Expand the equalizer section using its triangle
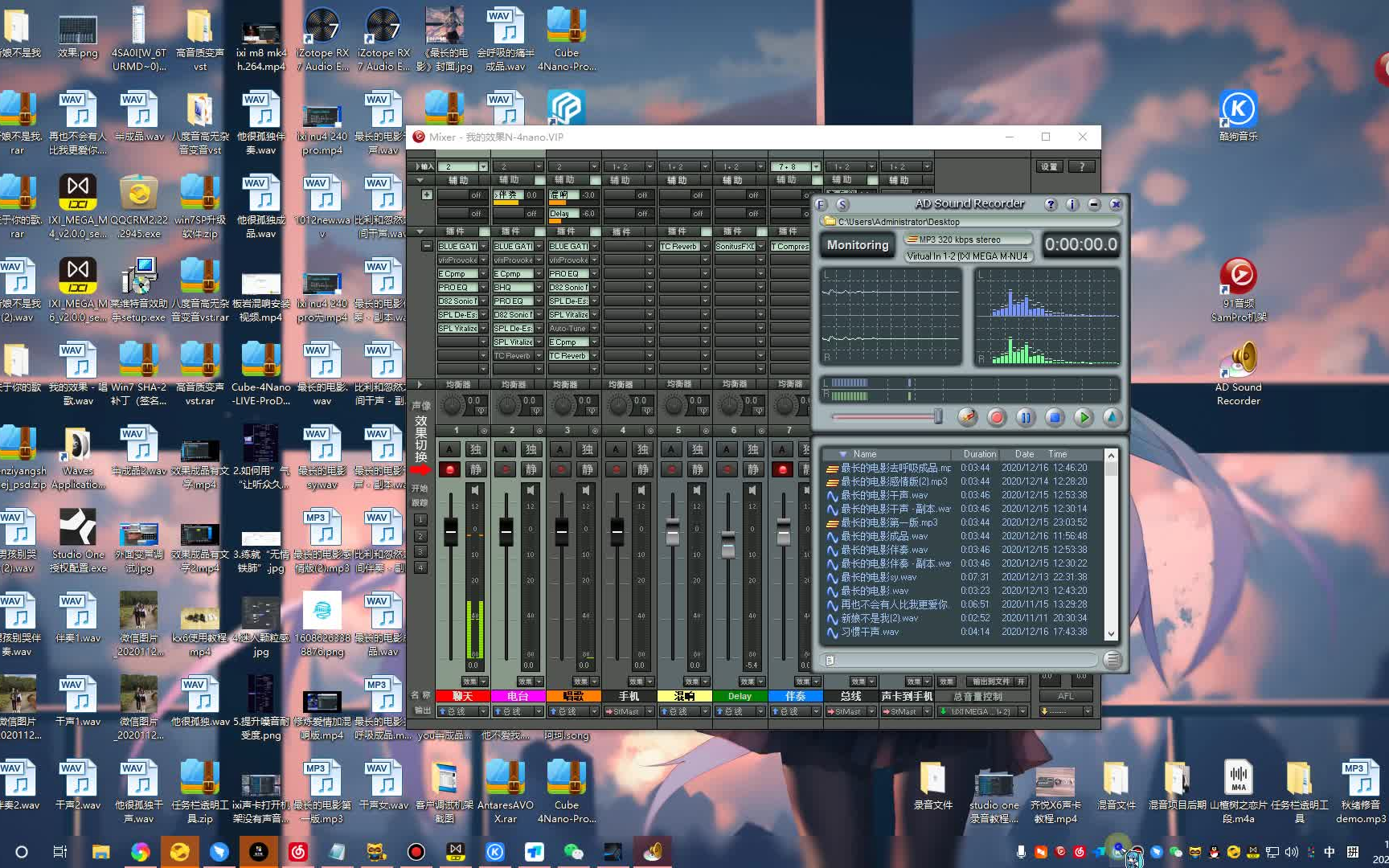Screen dimensions: 1389x868 coord(420,385)
